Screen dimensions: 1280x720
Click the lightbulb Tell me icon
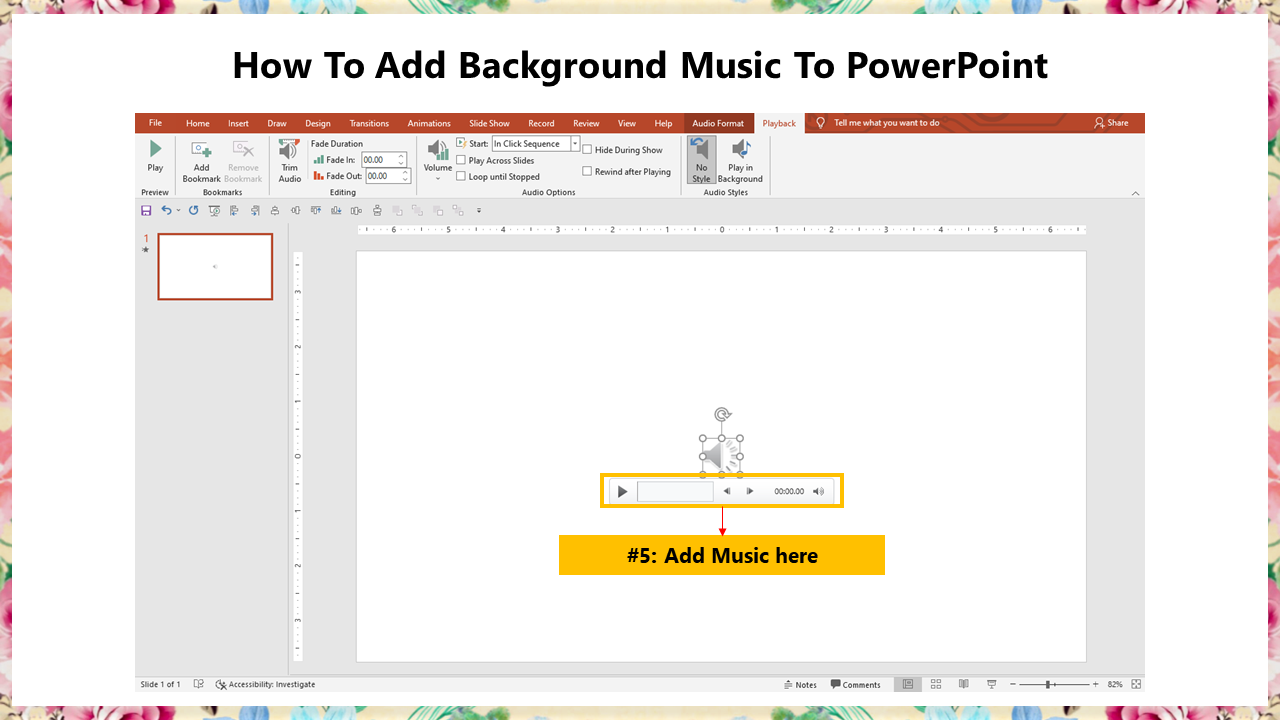click(821, 123)
